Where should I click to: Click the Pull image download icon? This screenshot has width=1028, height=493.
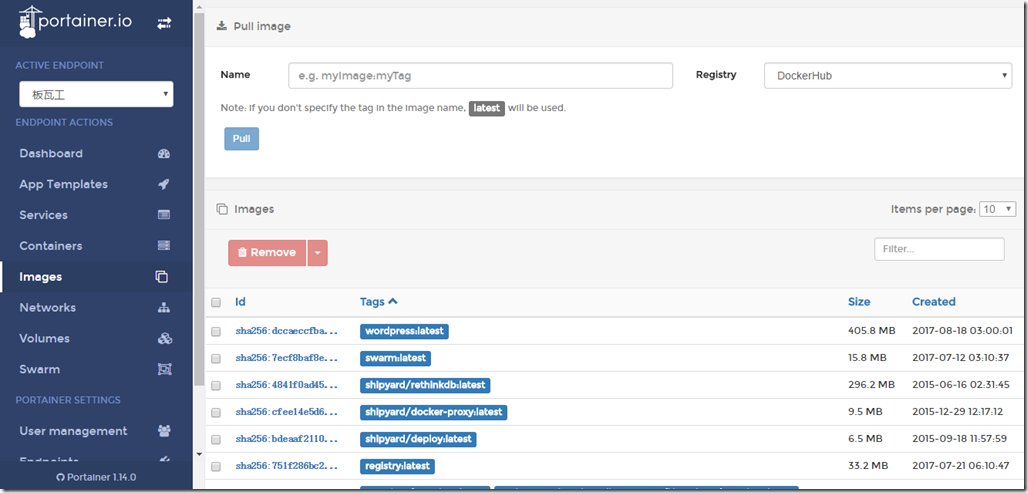coord(222,26)
